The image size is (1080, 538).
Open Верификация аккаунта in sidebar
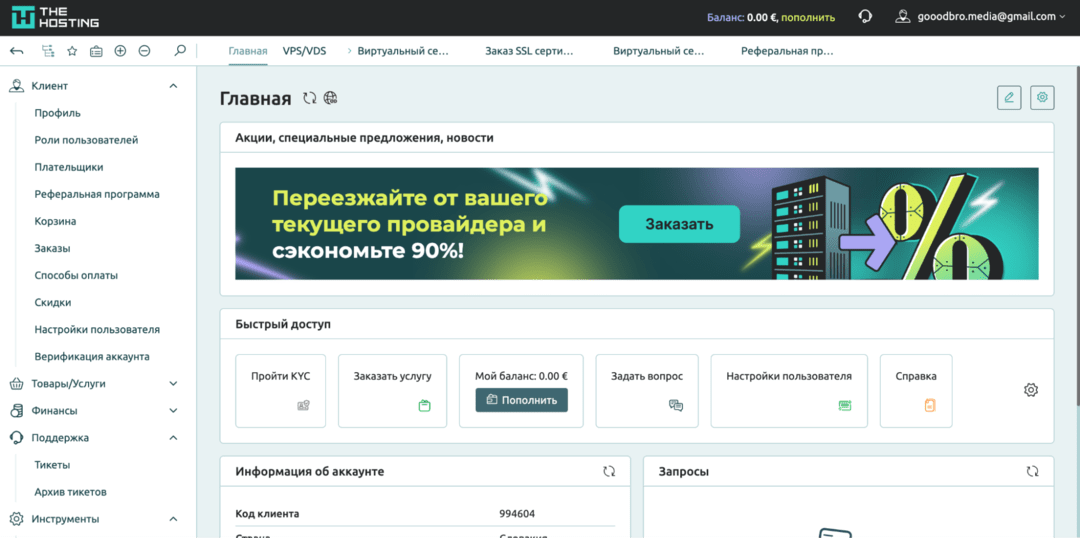pyautogui.click(x=92, y=357)
